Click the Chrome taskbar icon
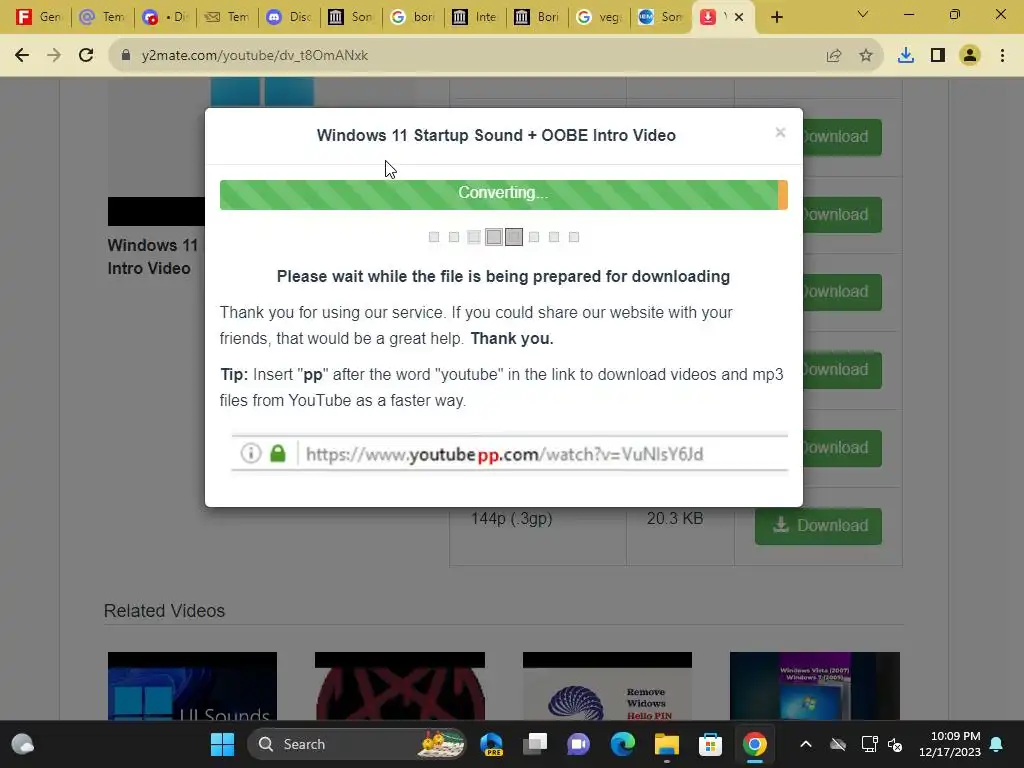 pyautogui.click(x=754, y=744)
